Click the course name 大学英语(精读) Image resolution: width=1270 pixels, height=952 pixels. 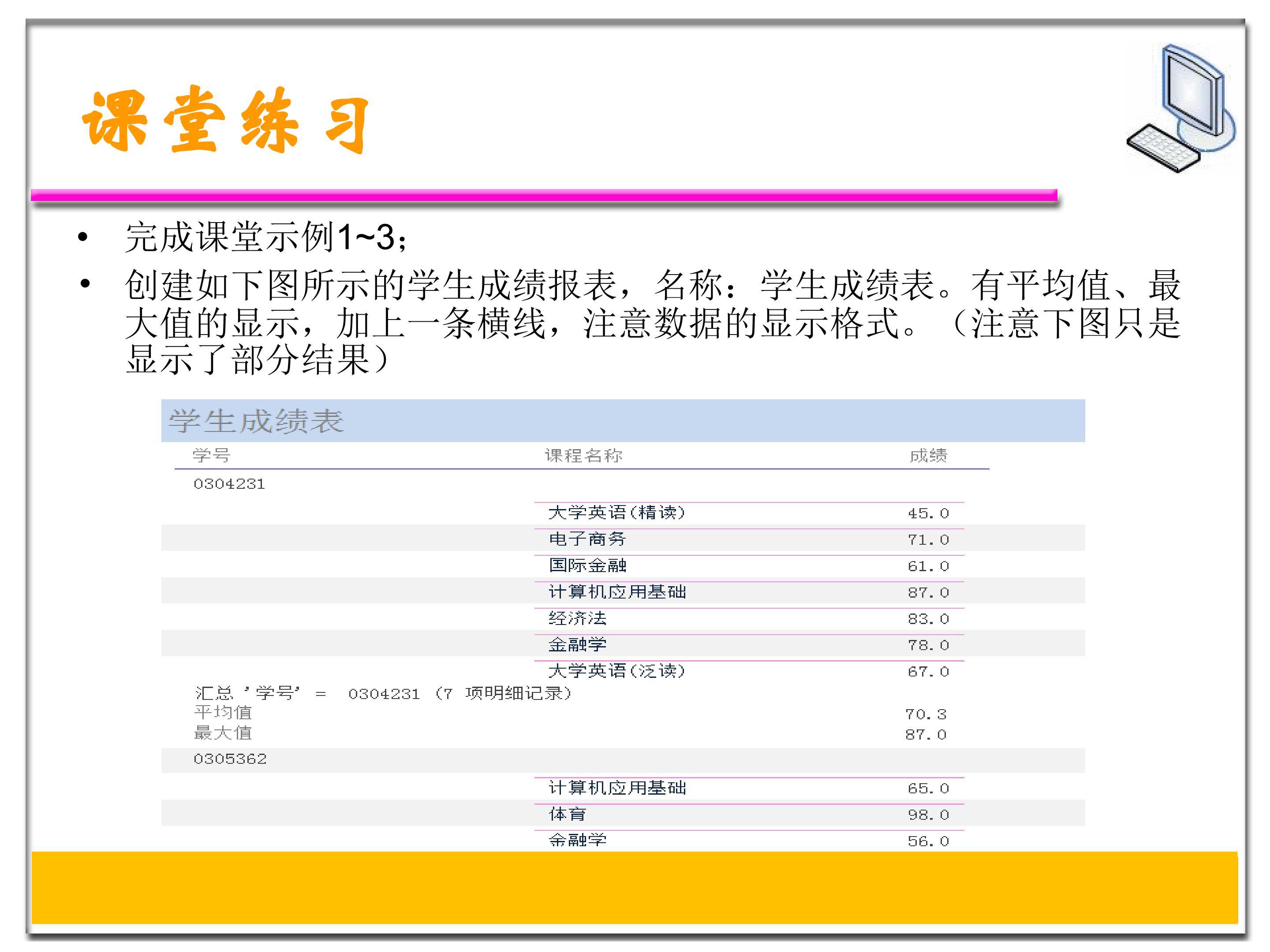tap(616, 513)
